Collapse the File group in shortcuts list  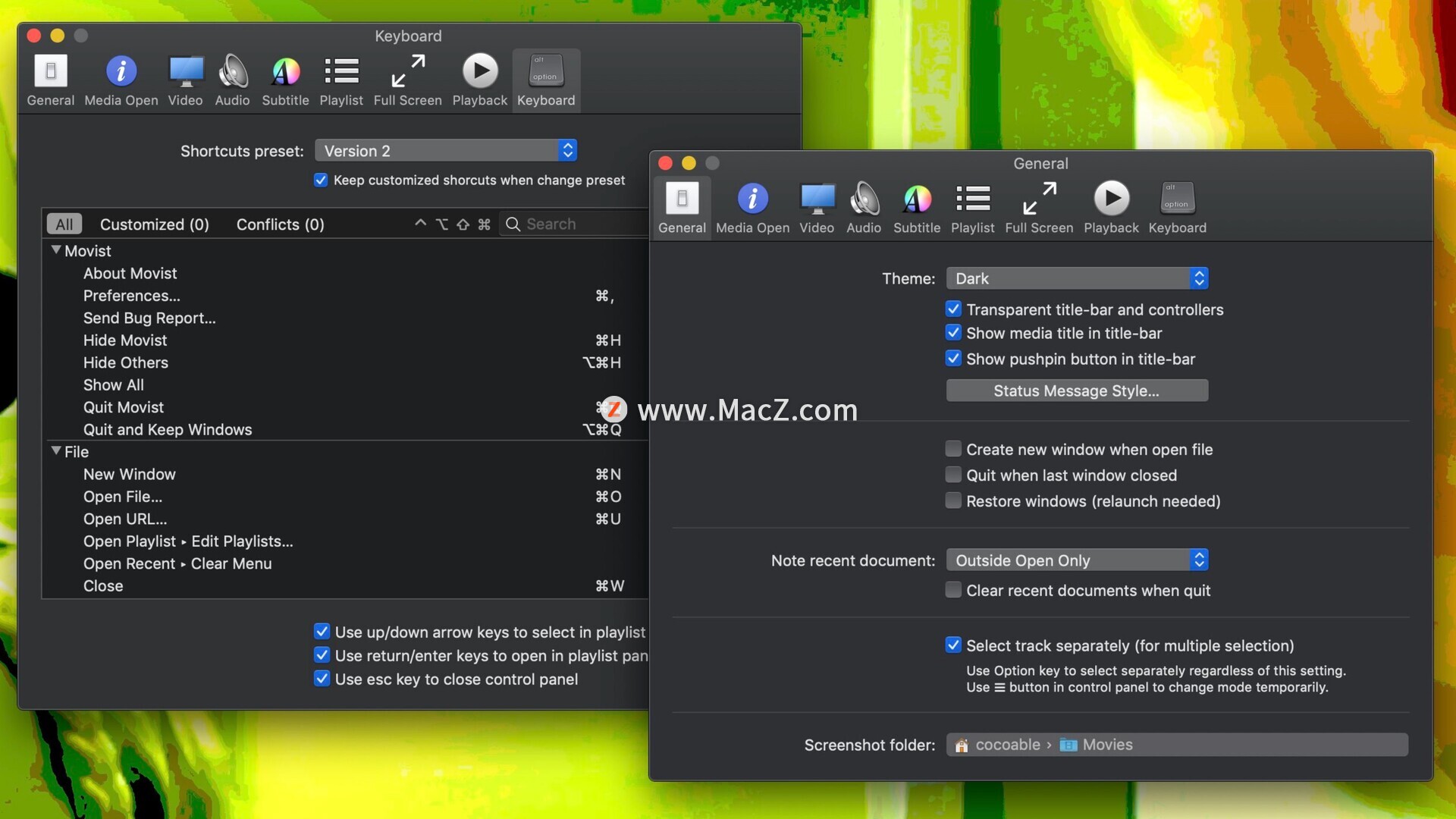click(56, 450)
